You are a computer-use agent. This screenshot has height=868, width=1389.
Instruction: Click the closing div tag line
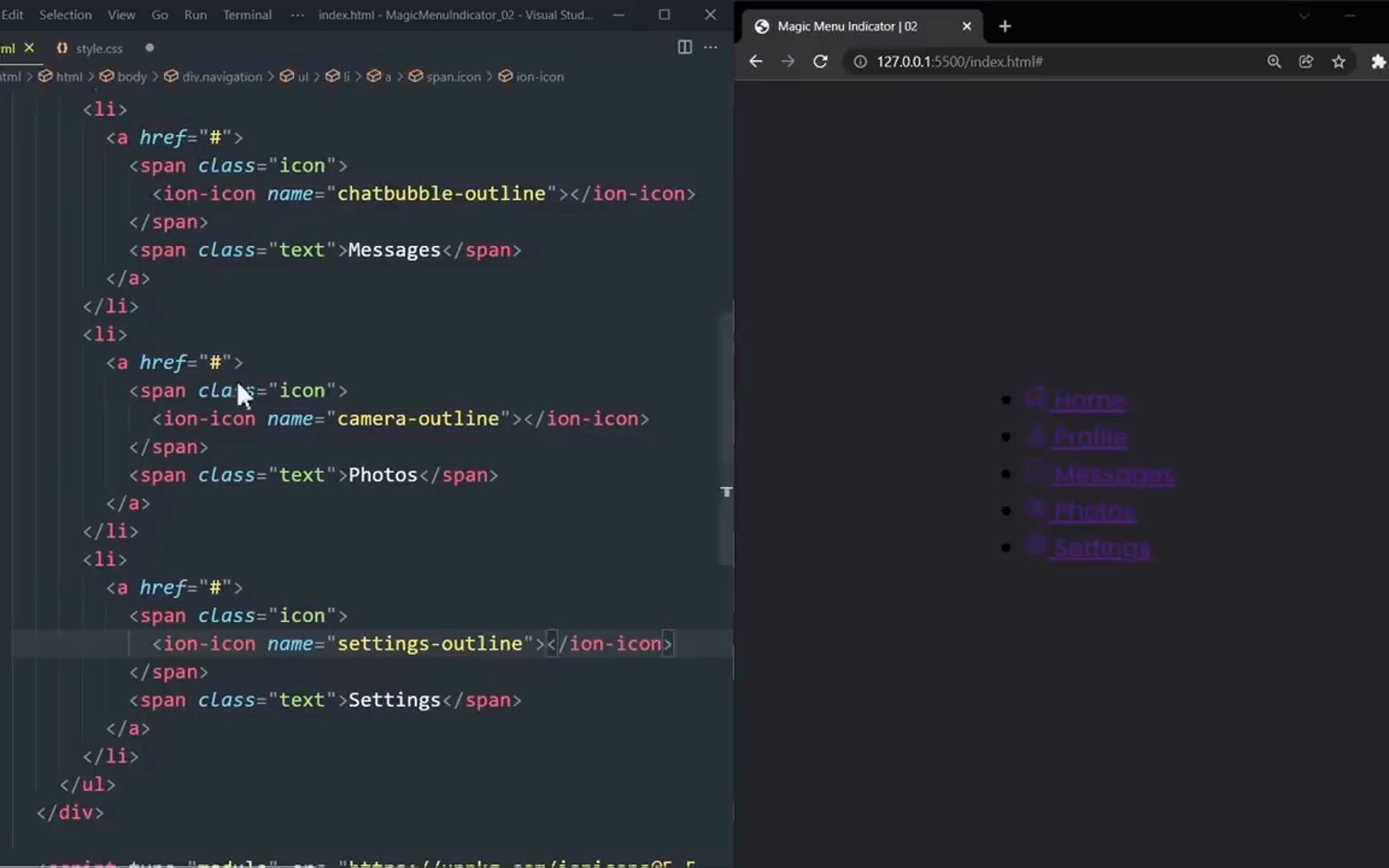point(70,813)
